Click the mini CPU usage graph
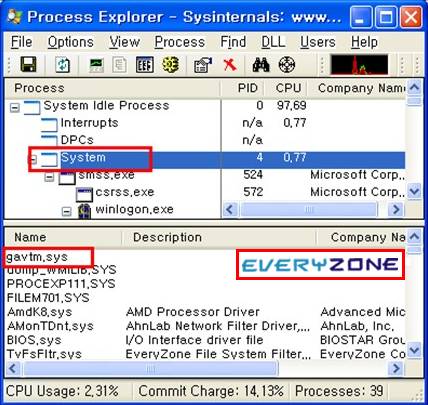 [359, 65]
